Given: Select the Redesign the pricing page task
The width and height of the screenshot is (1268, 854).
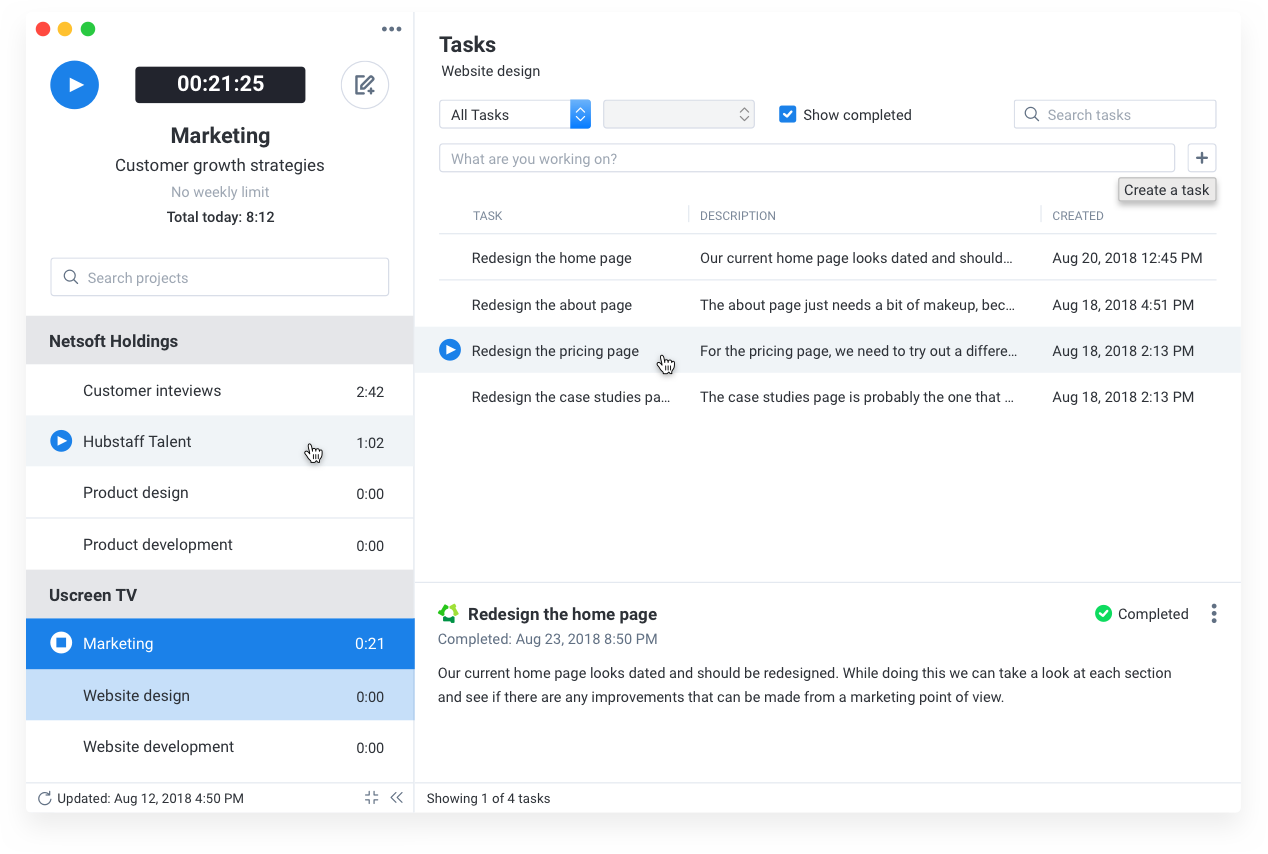Looking at the screenshot, I should pos(827,350).
